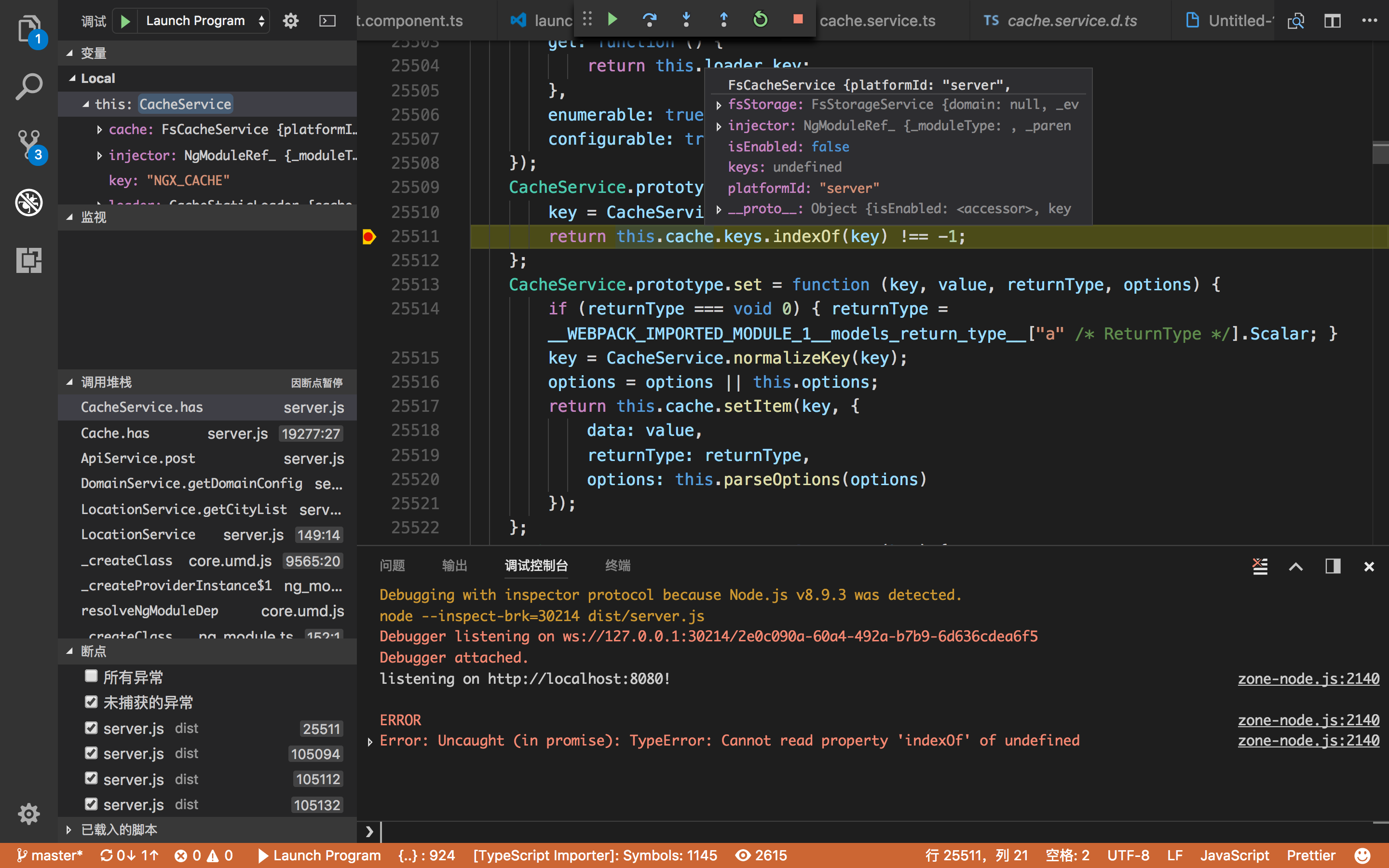The width and height of the screenshot is (1389, 868).
Task: Open zone-node.js:2140 link beside listening message
Action: tap(1308, 678)
